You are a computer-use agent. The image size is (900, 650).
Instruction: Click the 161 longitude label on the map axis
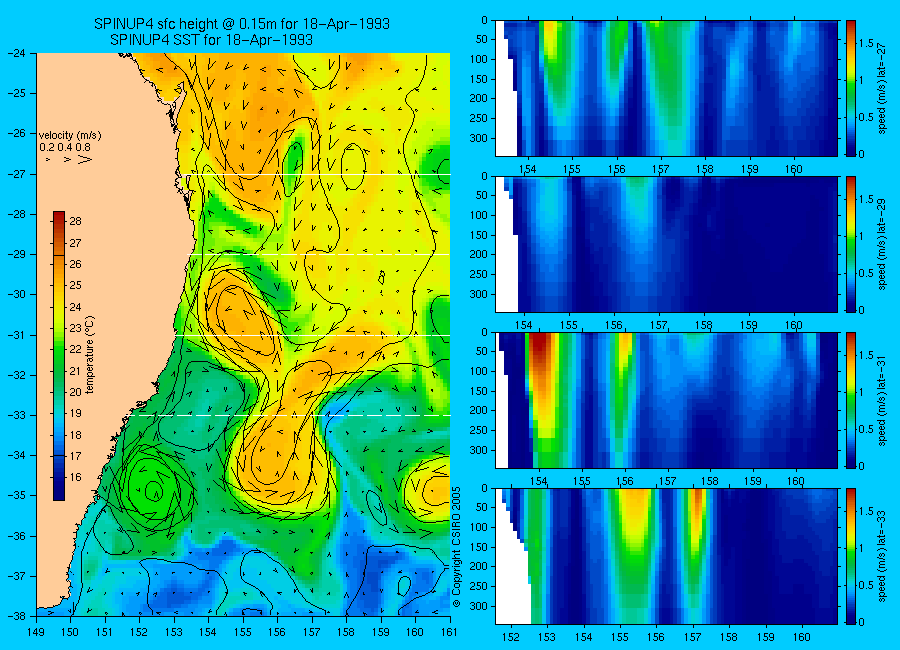[449, 632]
